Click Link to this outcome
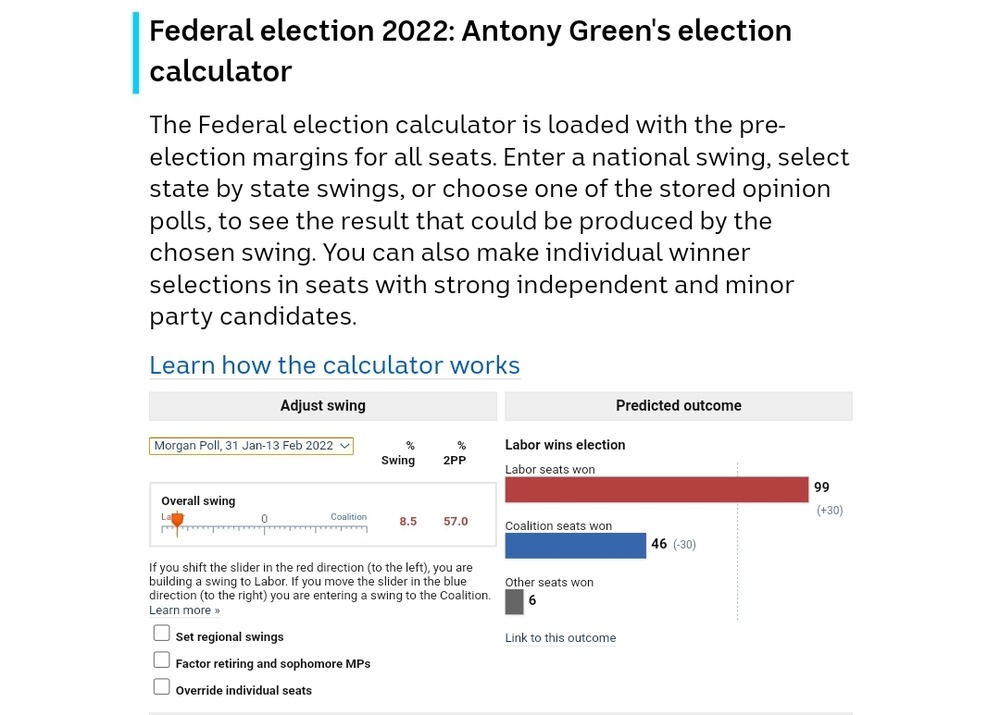Image resolution: width=1000 pixels, height=715 pixels. point(560,638)
